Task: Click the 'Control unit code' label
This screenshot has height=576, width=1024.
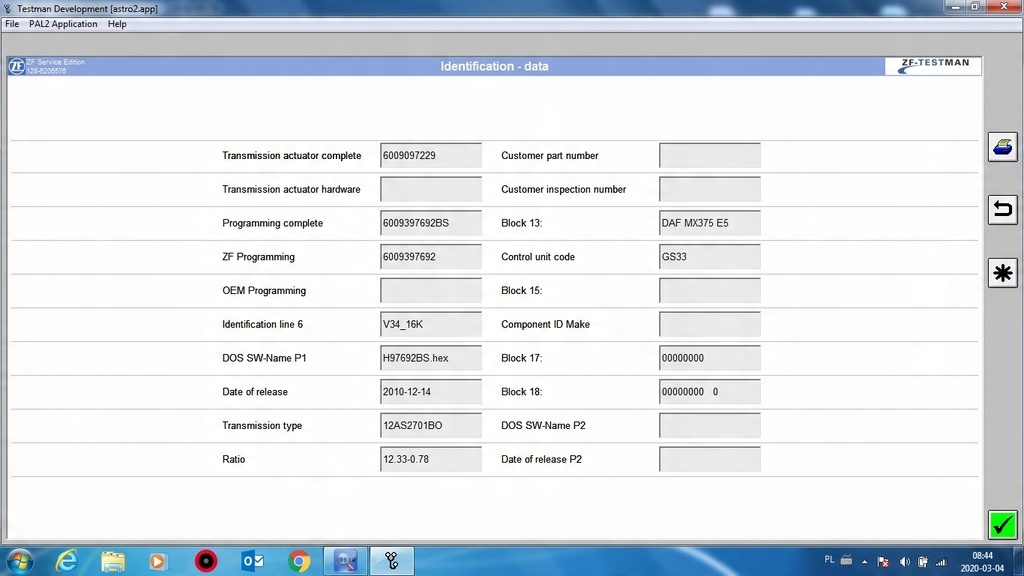Action: tap(538, 257)
